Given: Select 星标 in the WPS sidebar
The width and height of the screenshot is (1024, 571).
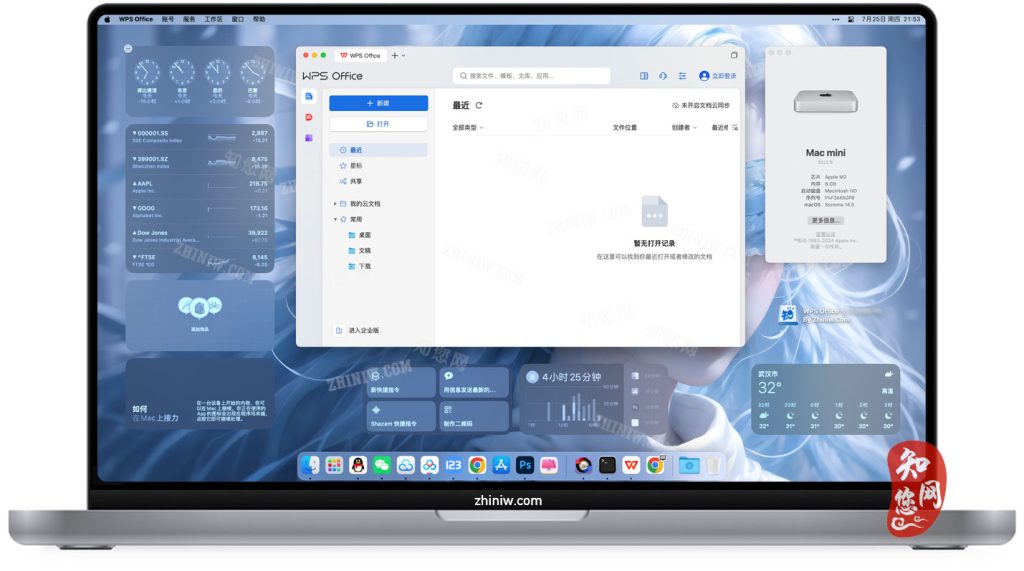Looking at the screenshot, I should tap(379, 166).
